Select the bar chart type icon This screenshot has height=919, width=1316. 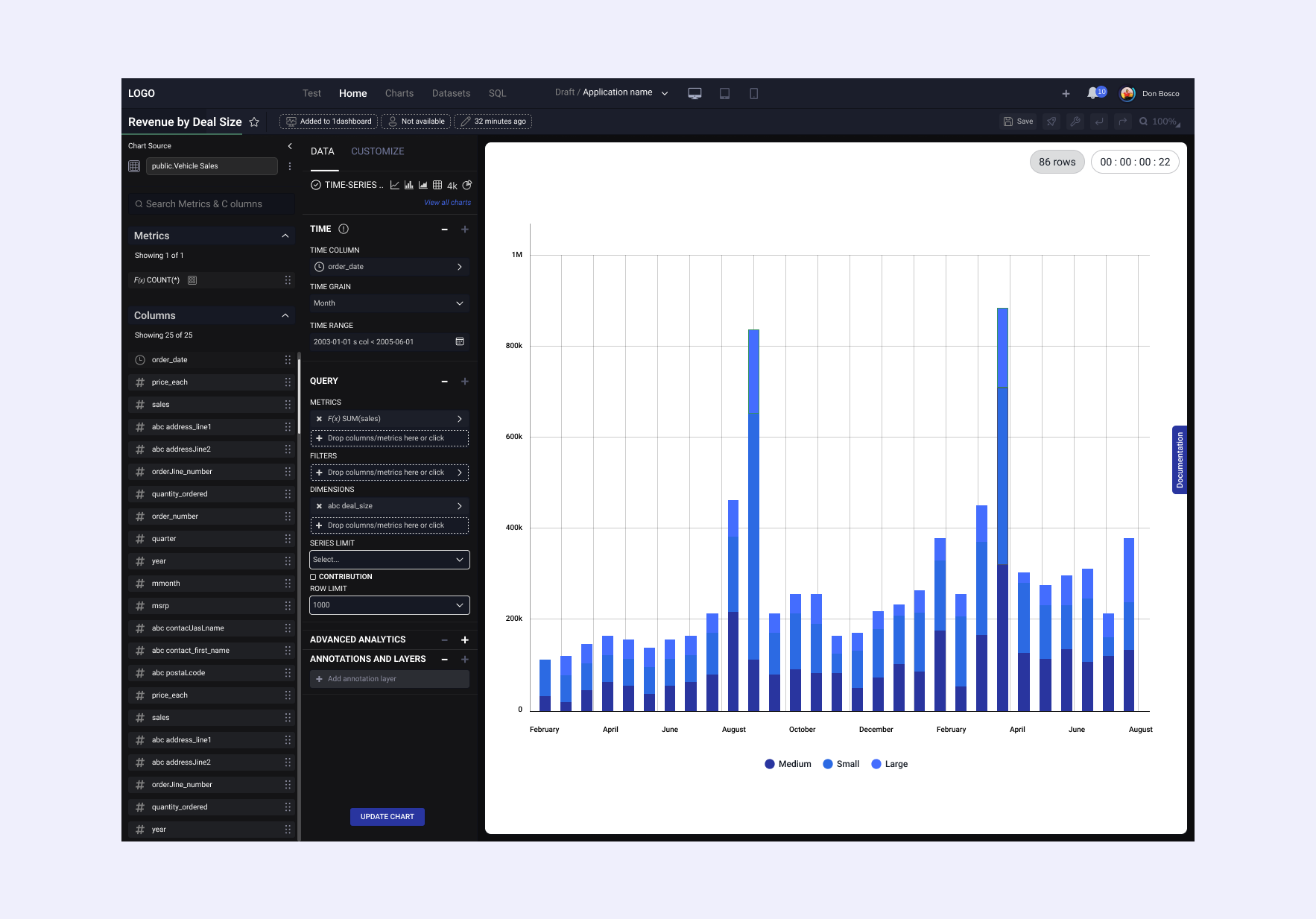[409, 185]
